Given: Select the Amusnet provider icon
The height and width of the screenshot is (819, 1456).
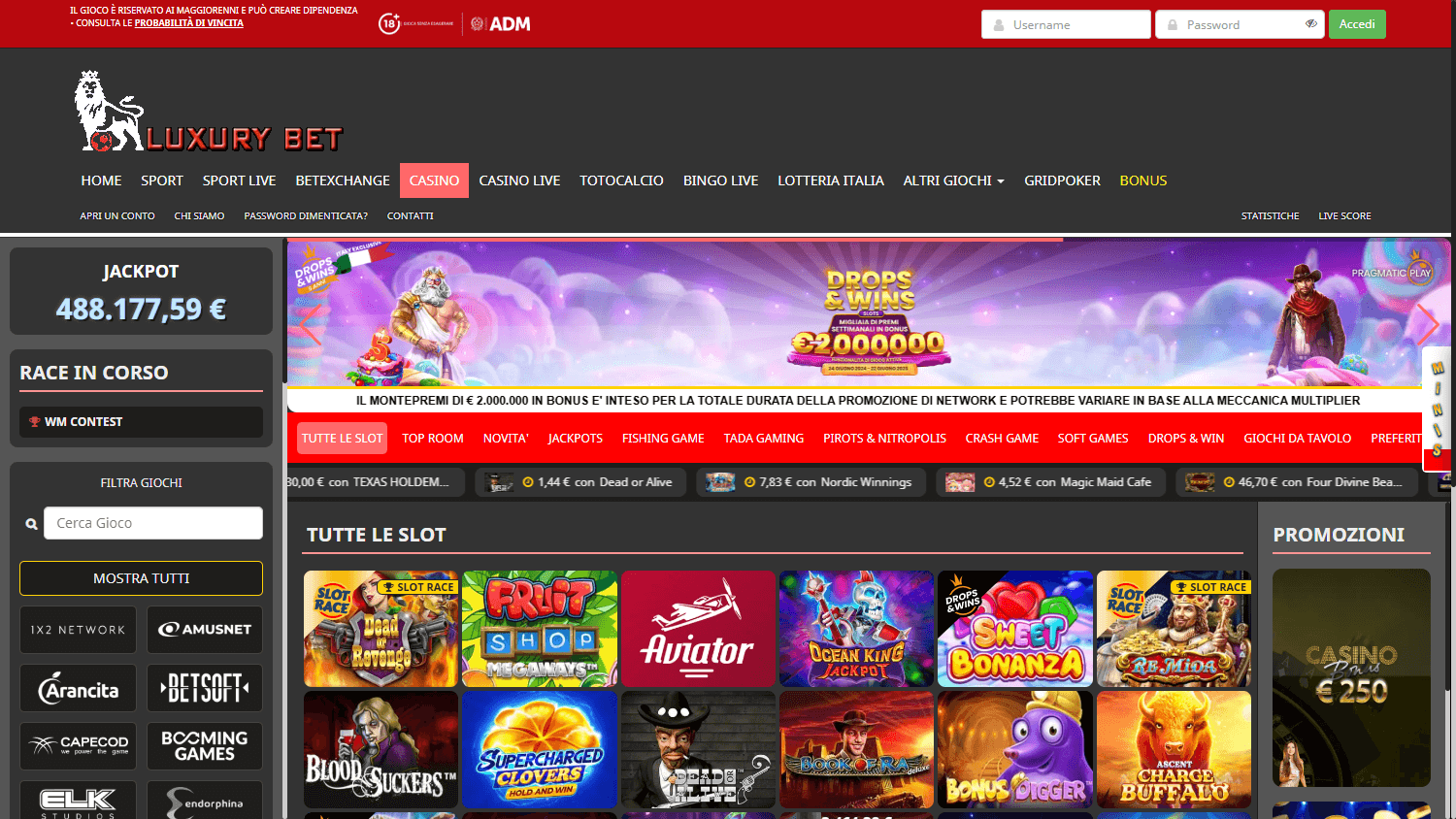Looking at the screenshot, I should click(x=204, y=630).
